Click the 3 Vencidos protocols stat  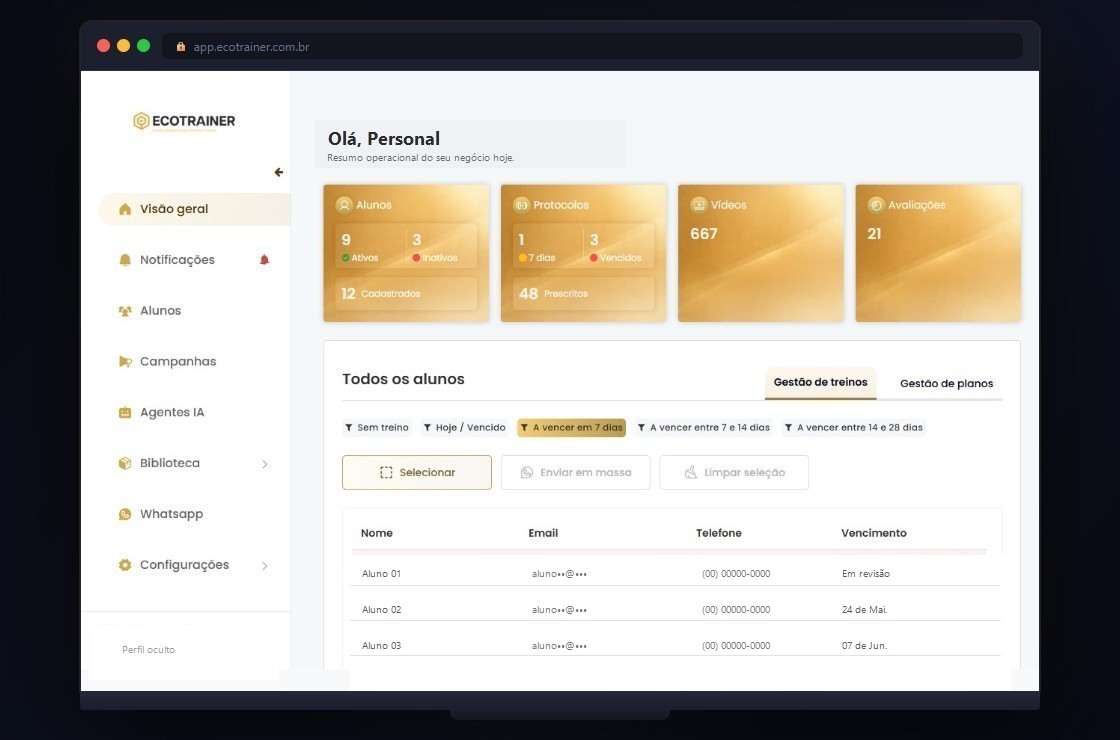[619, 246]
